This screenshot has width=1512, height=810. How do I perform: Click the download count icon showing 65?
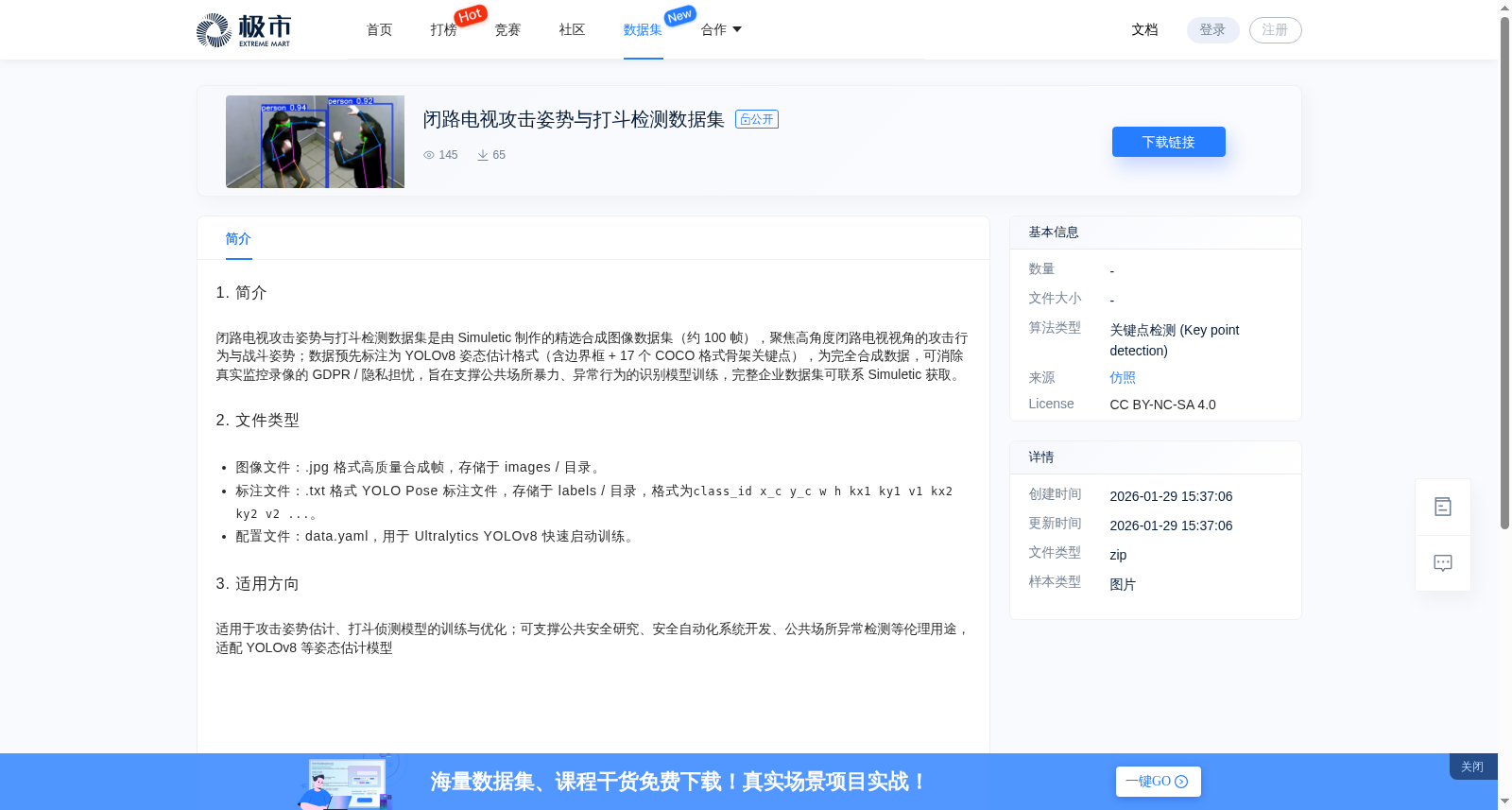483,155
